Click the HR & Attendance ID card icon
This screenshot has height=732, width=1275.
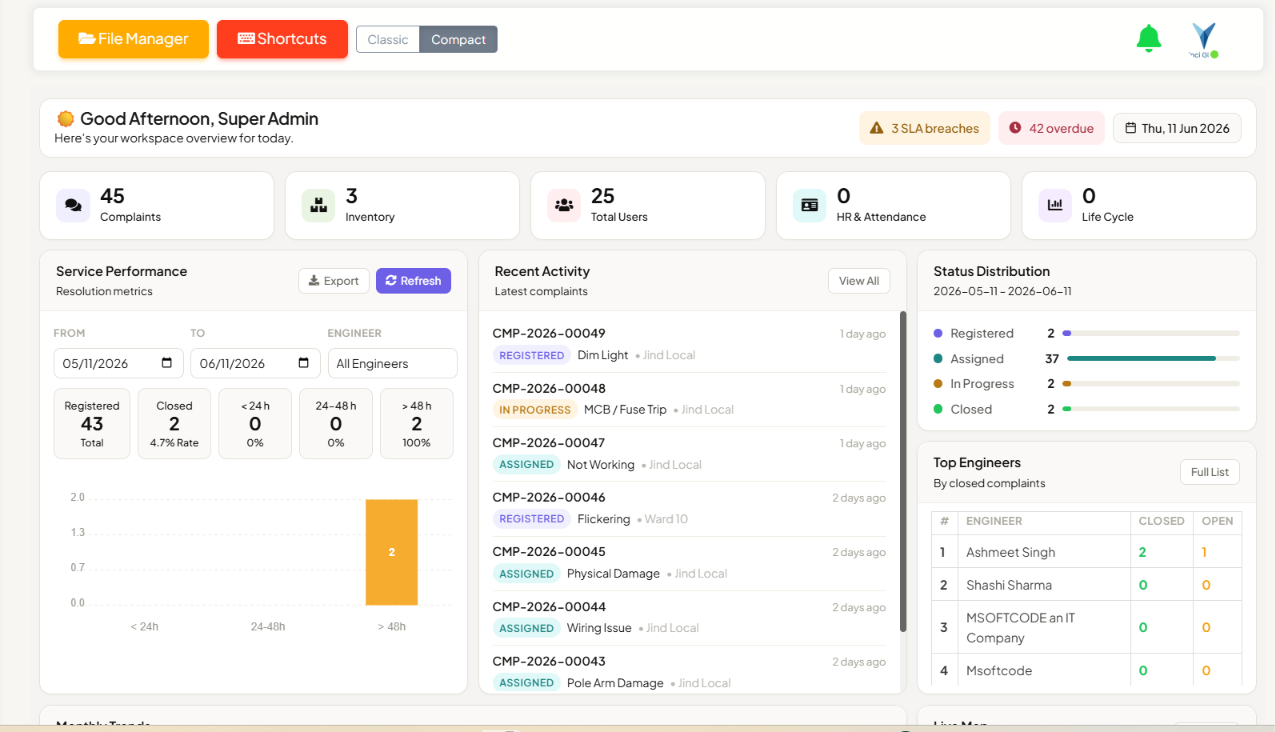click(810, 205)
